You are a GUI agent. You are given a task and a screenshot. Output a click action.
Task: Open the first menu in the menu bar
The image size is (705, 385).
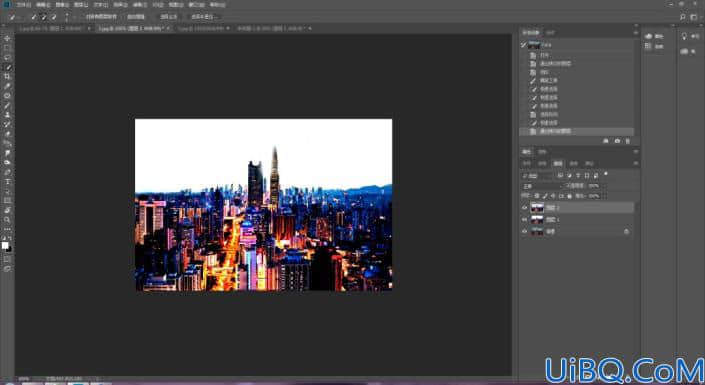[23, 5]
